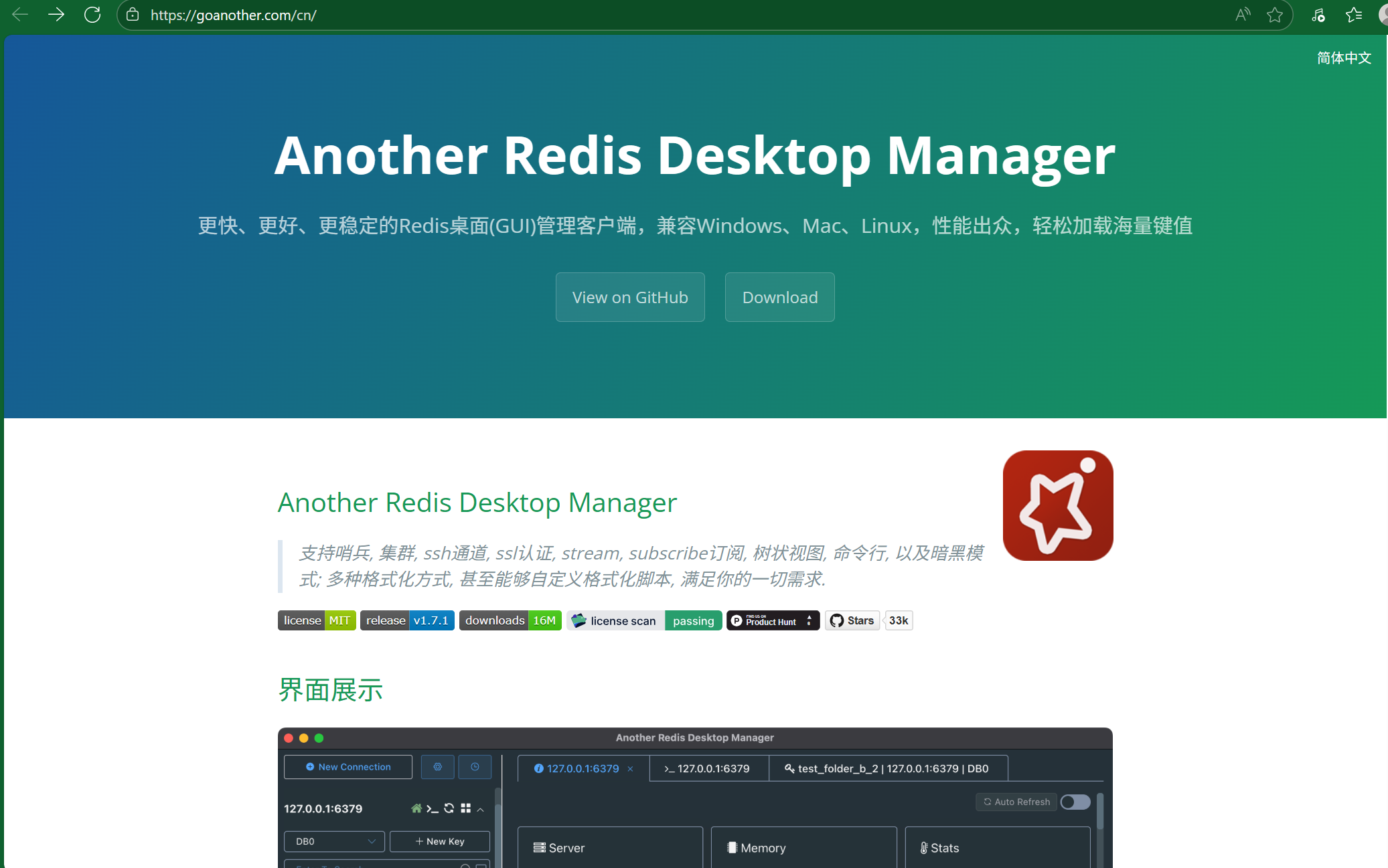Switch to the test_folder_b_2 key tab

click(887, 768)
